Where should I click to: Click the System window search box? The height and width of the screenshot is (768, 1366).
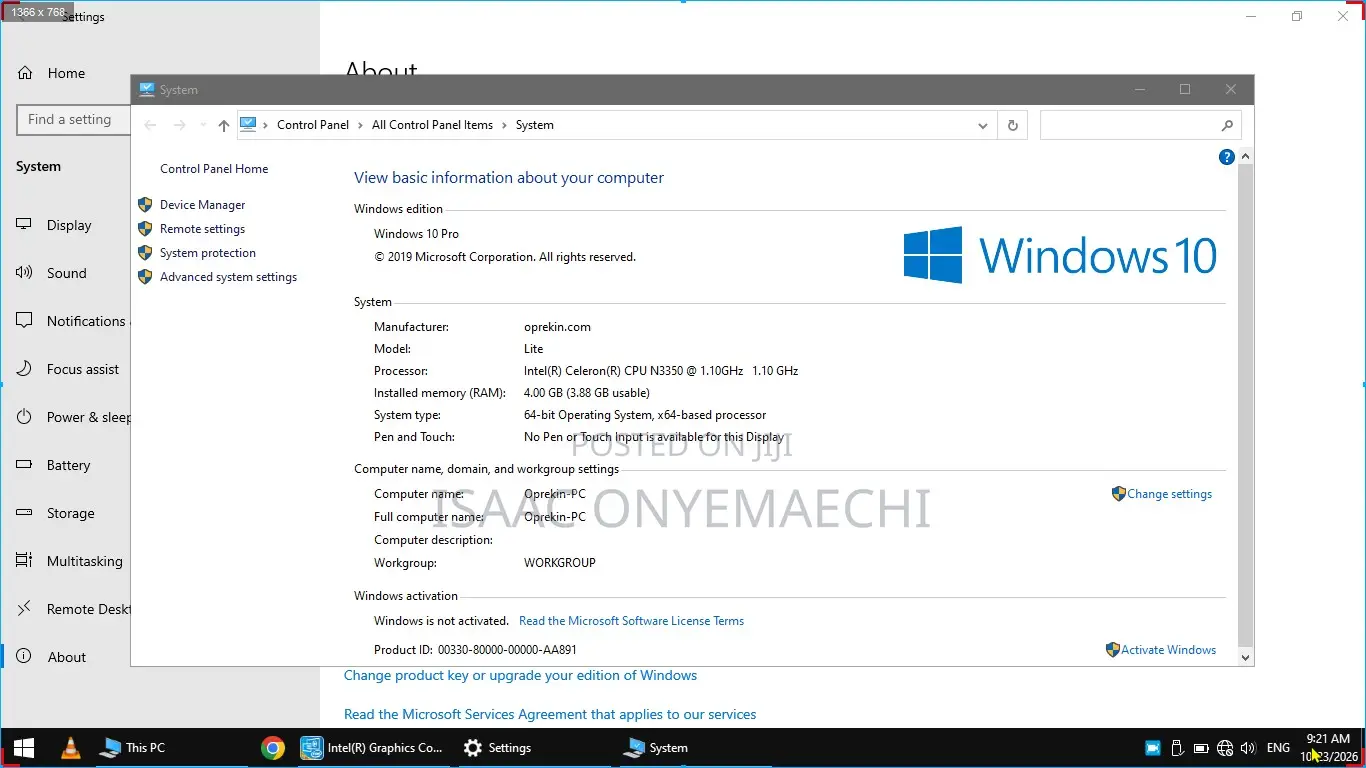[x=1141, y=125]
